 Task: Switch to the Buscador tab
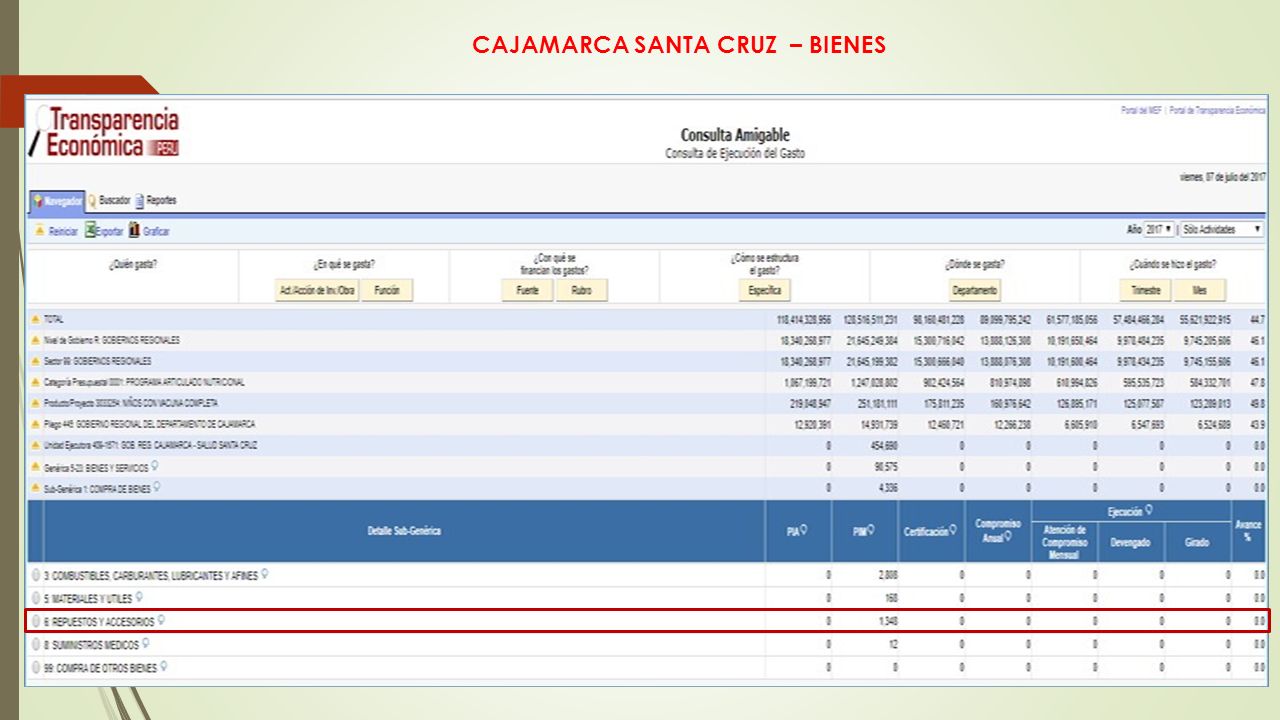pos(109,200)
